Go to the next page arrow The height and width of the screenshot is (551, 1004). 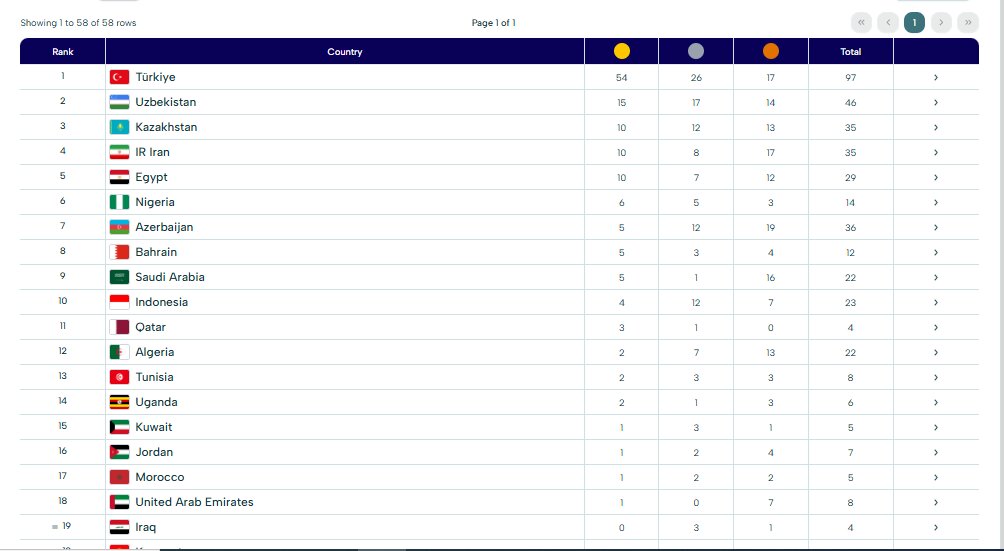point(941,22)
